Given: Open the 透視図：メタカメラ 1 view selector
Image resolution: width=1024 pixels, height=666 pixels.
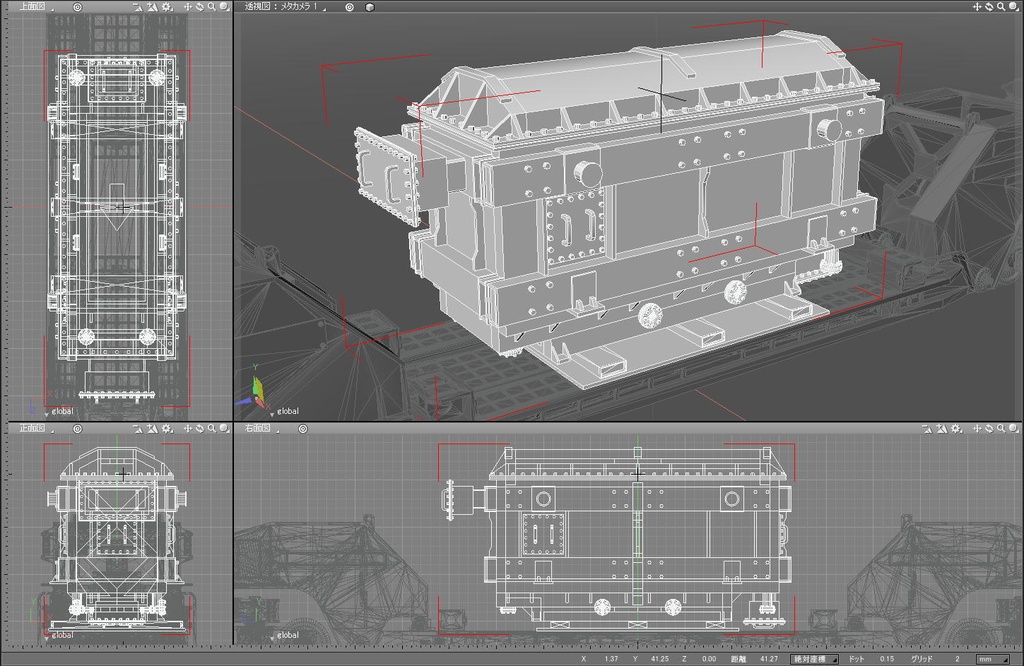Looking at the screenshot, I should tap(285, 7).
